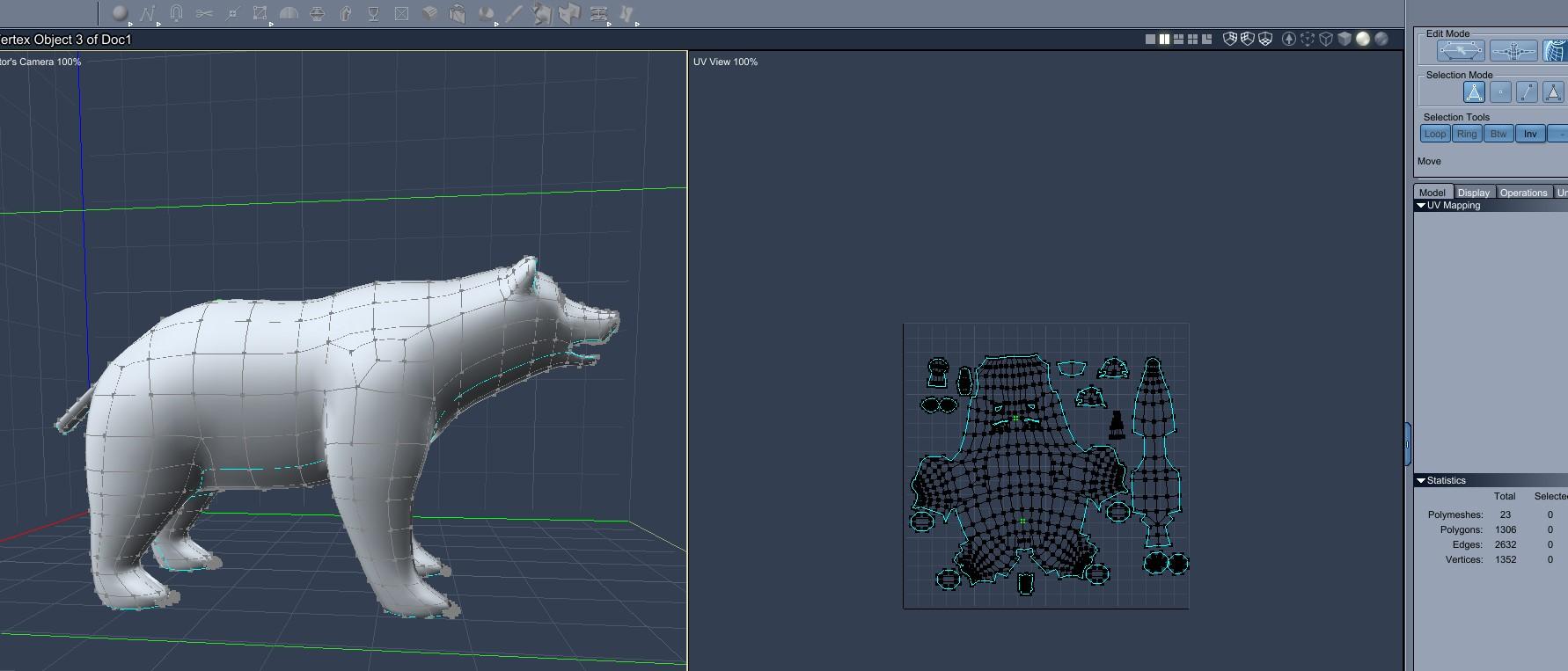Click the Btw selection button
Viewport: 1568px width, 671px height.
coord(1498,134)
